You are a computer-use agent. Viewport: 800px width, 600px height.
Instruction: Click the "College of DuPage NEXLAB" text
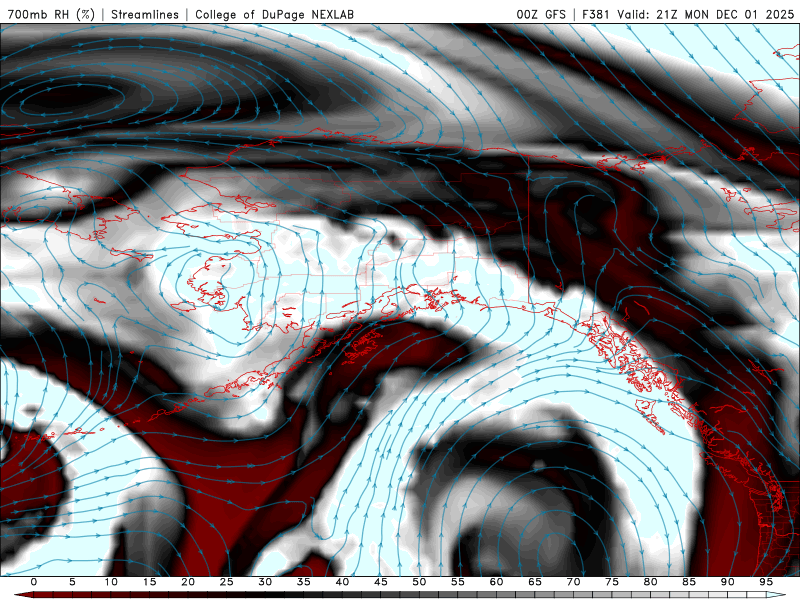pos(274,14)
